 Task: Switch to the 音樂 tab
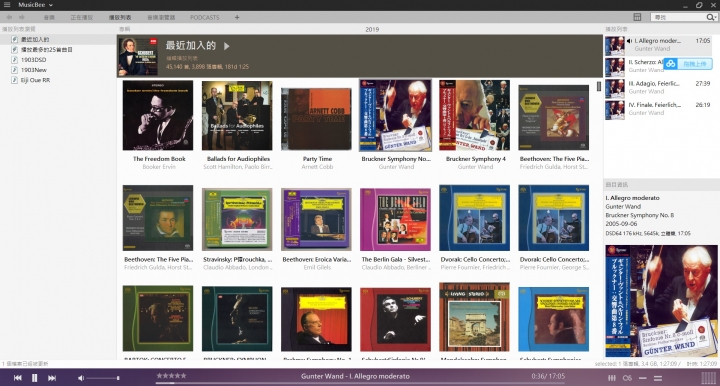point(49,17)
